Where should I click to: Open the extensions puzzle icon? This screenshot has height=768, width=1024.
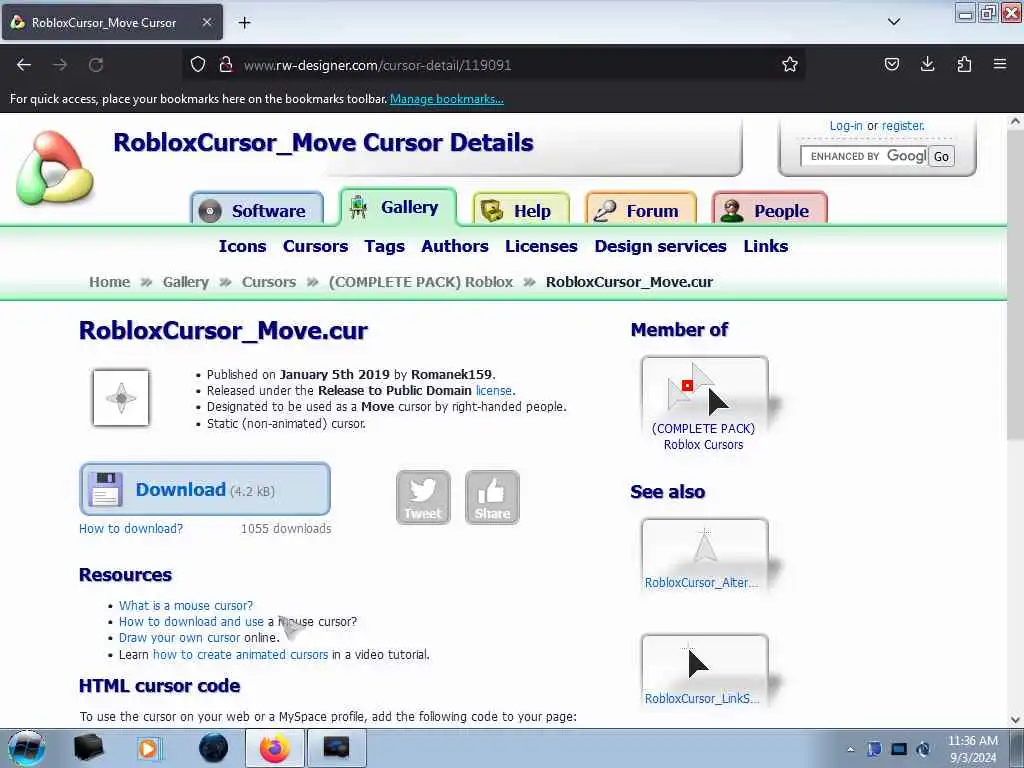(x=964, y=64)
